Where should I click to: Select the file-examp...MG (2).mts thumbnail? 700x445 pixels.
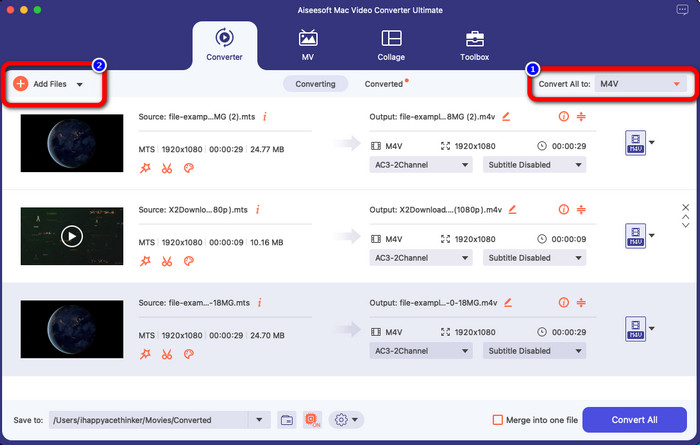tap(72, 143)
